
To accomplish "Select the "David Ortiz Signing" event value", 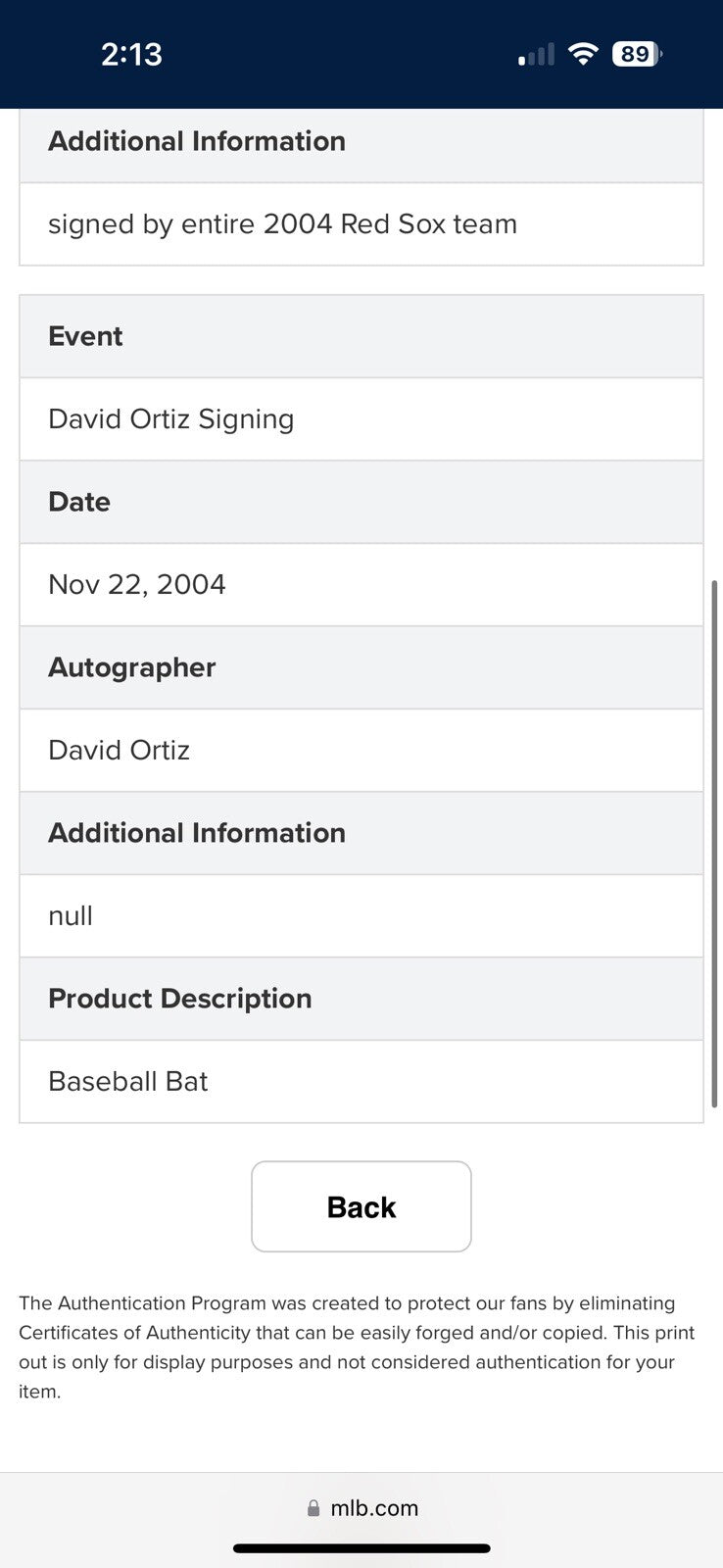I will pyautogui.click(x=171, y=419).
